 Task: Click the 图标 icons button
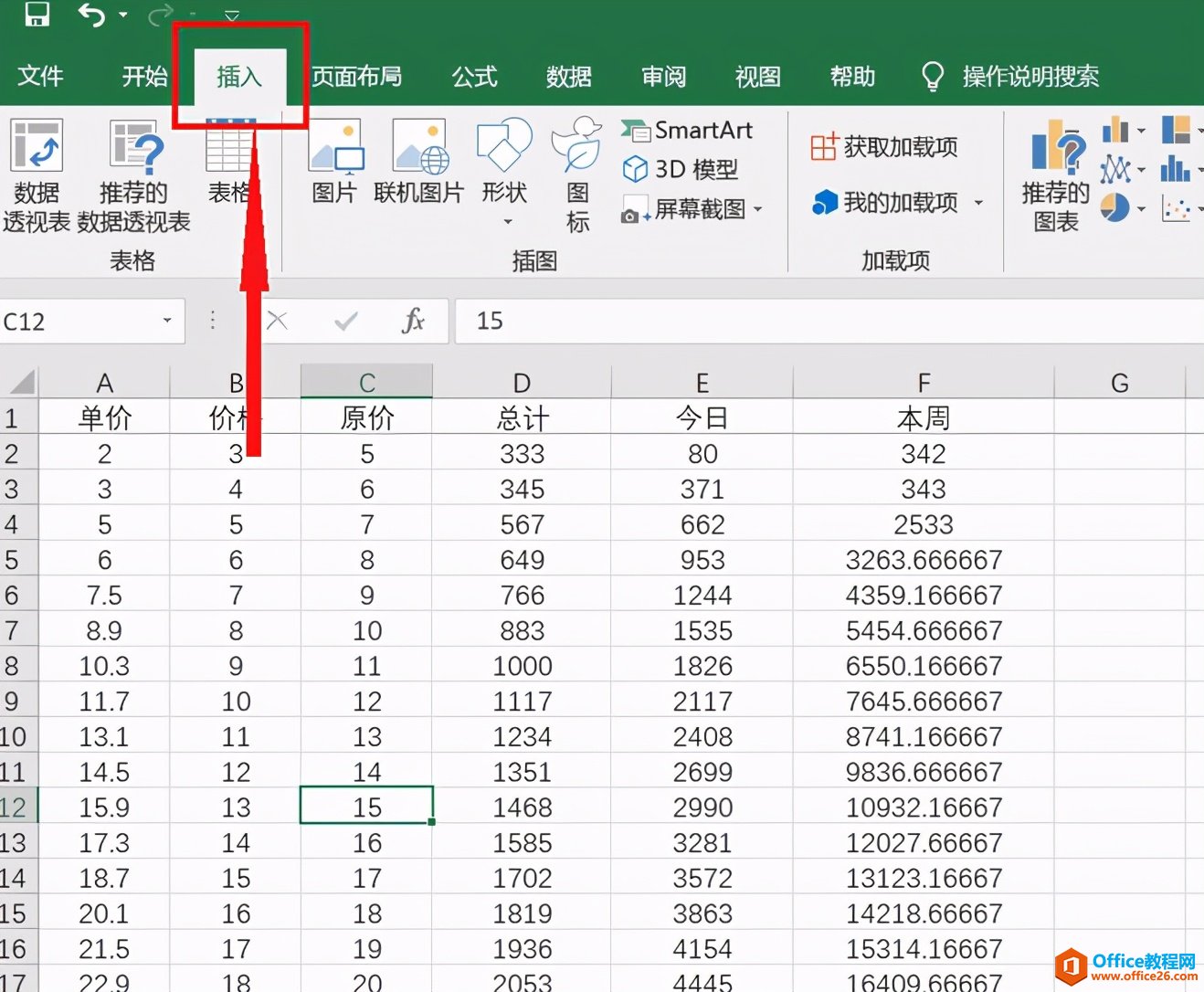pyautogui.click(x=577, y=175)
